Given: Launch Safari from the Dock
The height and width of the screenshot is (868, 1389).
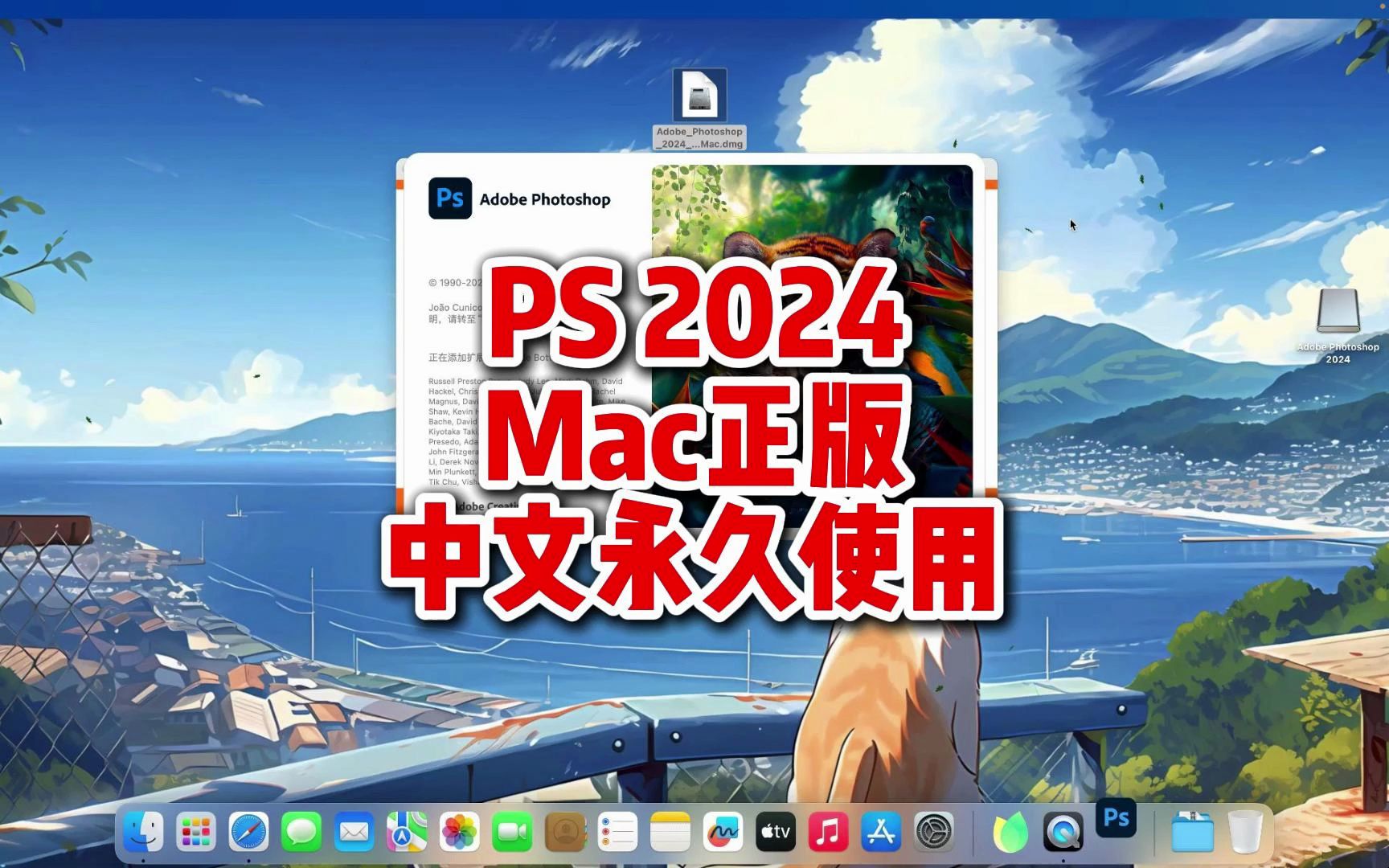Looking at the screenshot, I should [249, 831].
